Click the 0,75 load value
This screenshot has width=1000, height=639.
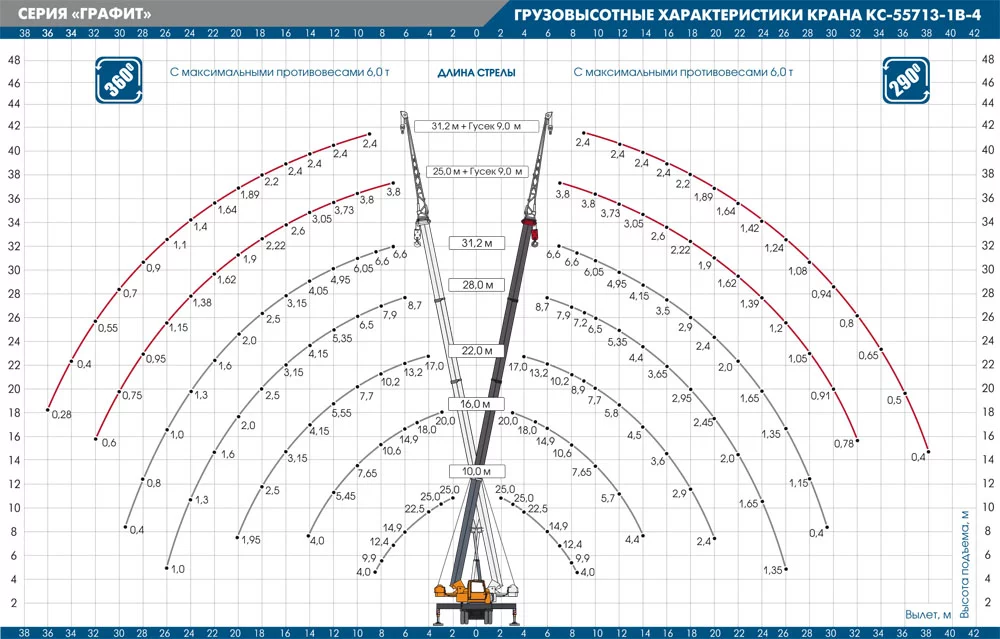132,395
